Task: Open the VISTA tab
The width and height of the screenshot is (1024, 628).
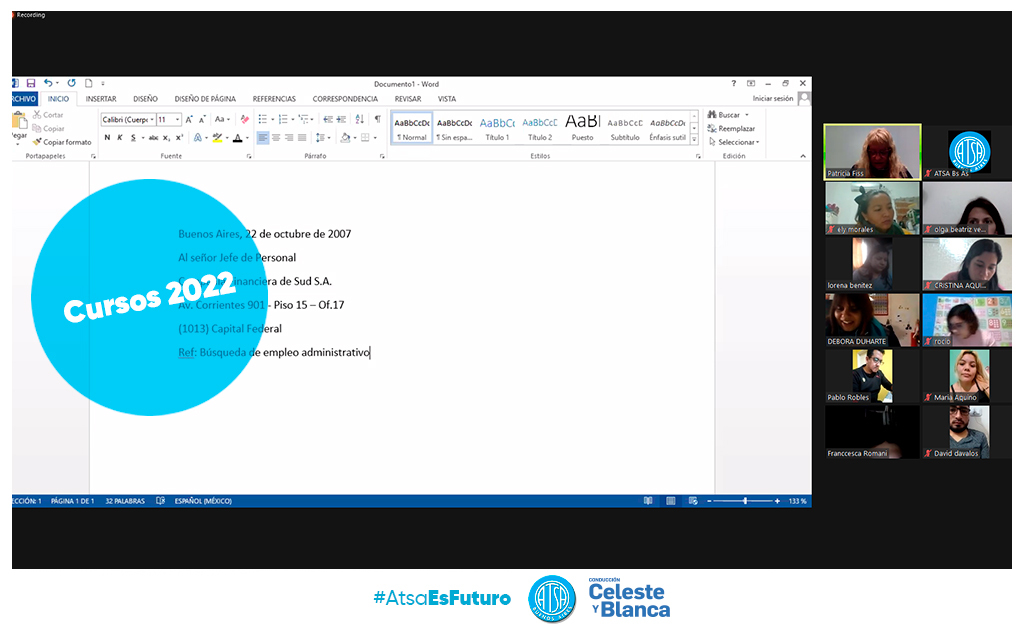Action: [447, 99]
